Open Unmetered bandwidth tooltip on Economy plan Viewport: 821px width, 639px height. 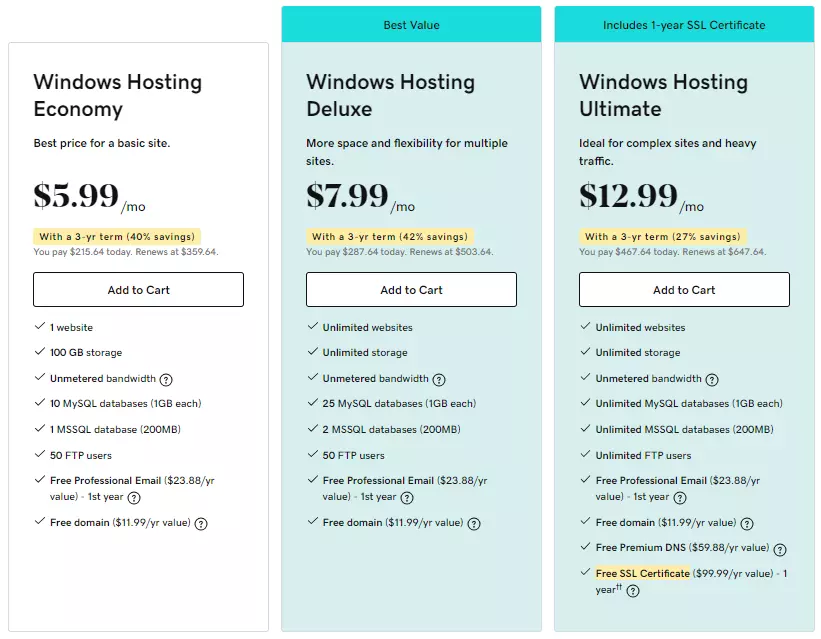(x=166, y=380)
